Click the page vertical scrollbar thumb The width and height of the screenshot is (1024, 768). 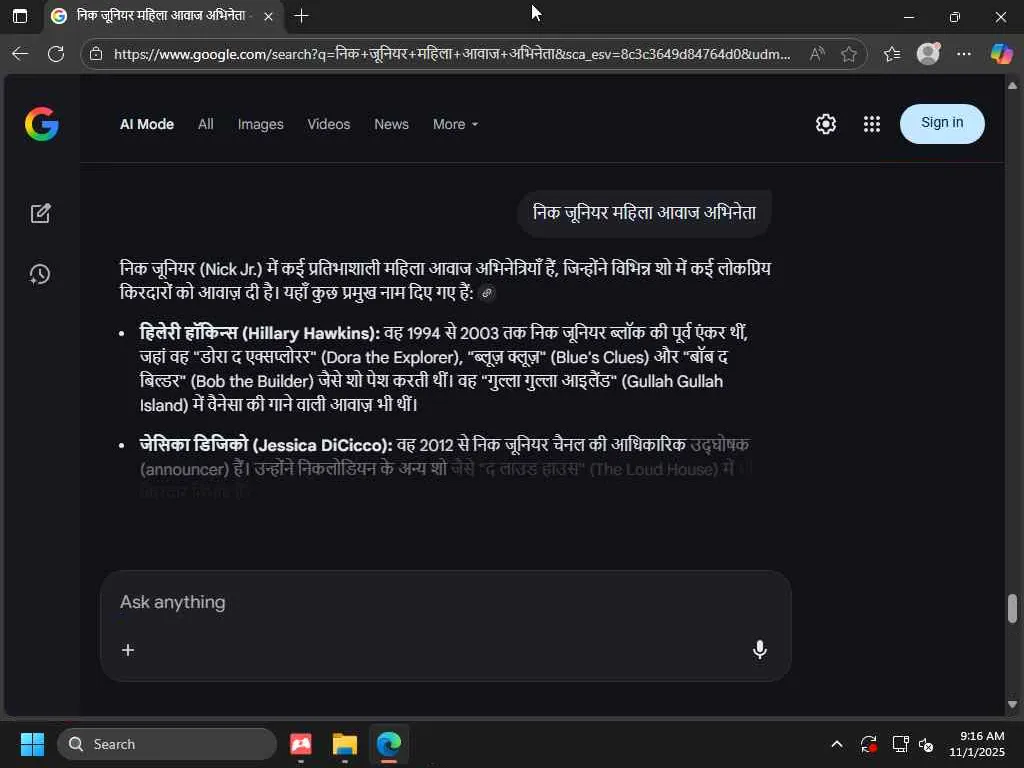[1012, 609]
